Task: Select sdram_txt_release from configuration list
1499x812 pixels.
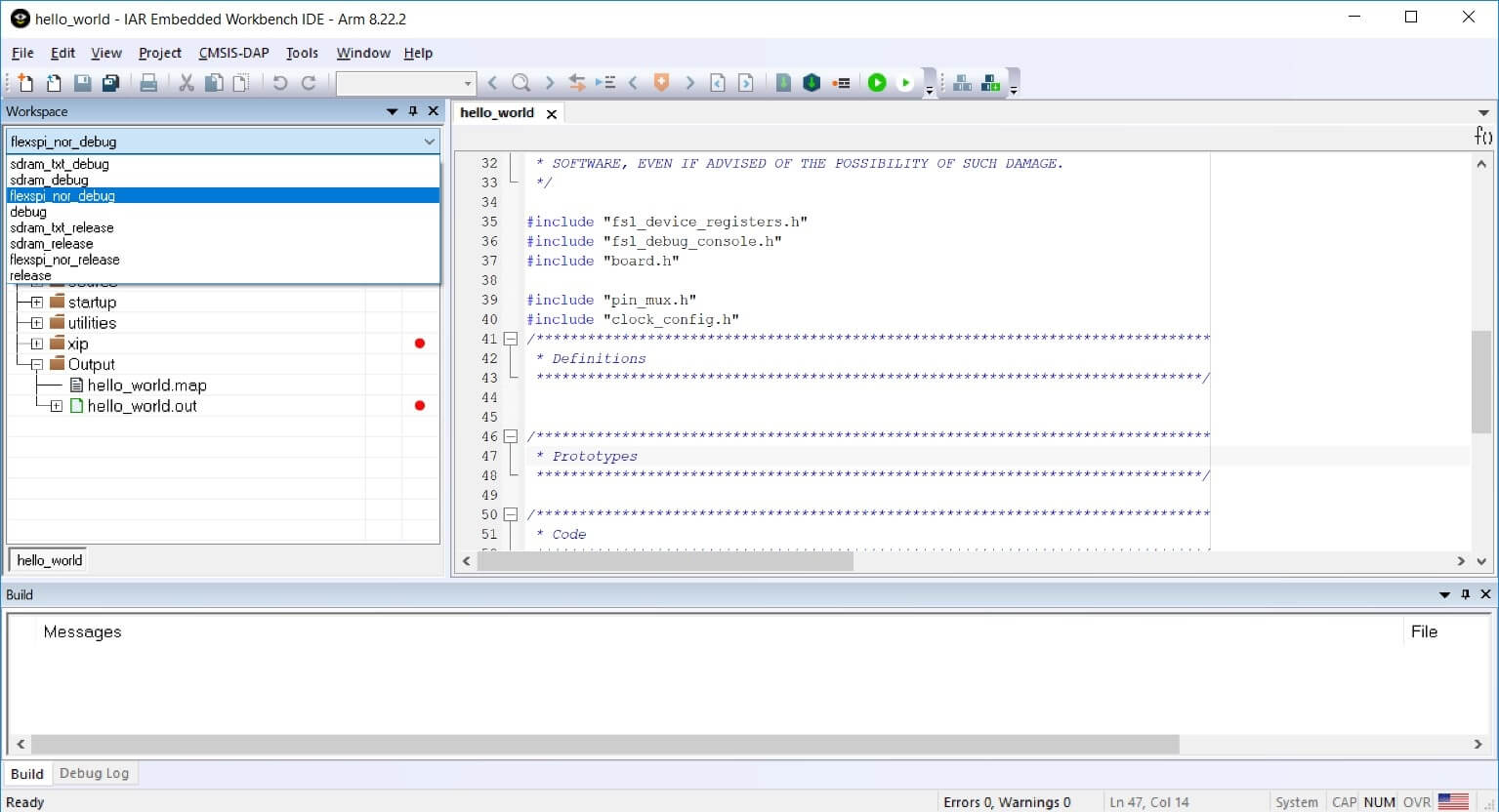Action: click(x=62, y=227)
